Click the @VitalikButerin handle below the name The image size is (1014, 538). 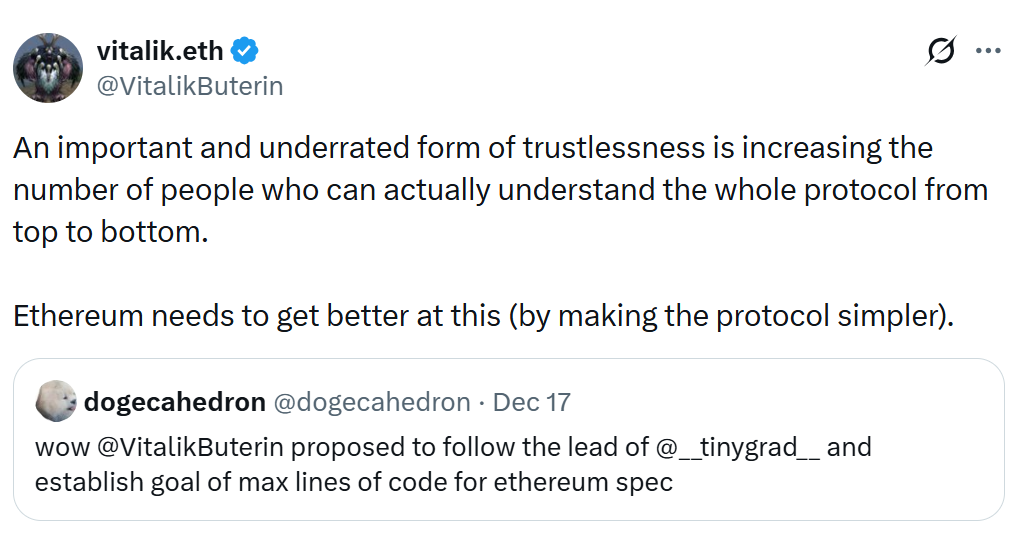(190, 86)
